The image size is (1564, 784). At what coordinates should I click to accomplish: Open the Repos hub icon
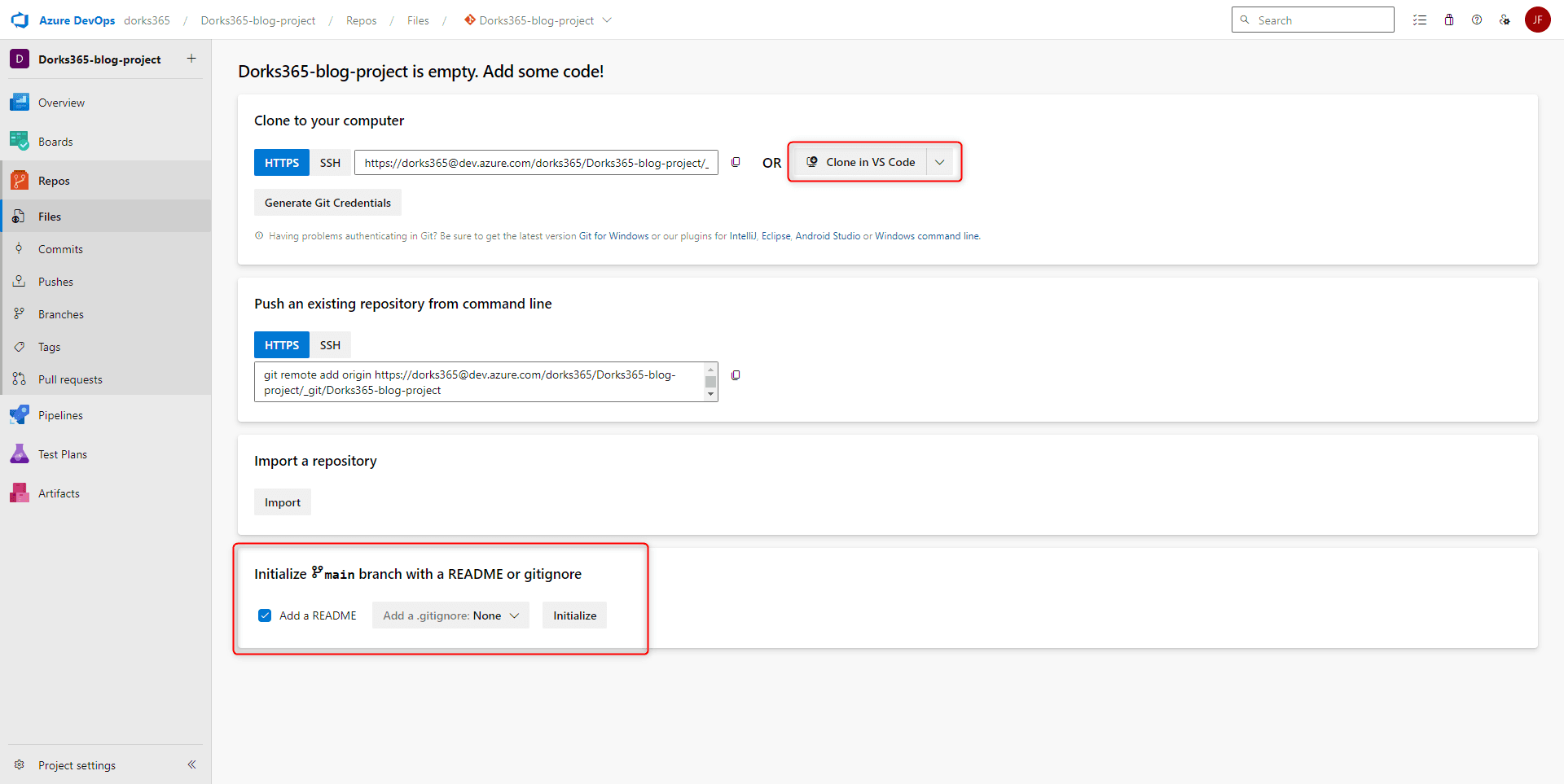point(20,181)
